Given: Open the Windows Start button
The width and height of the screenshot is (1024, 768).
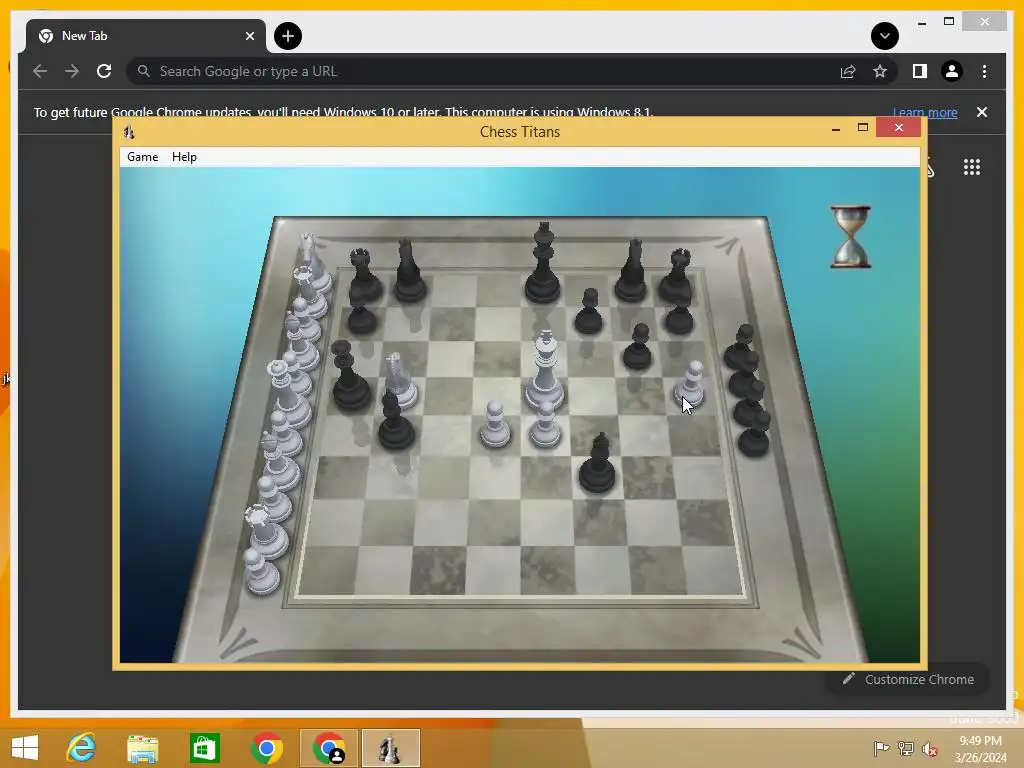Looking at the screenshot, I should (x=25, y=748).
